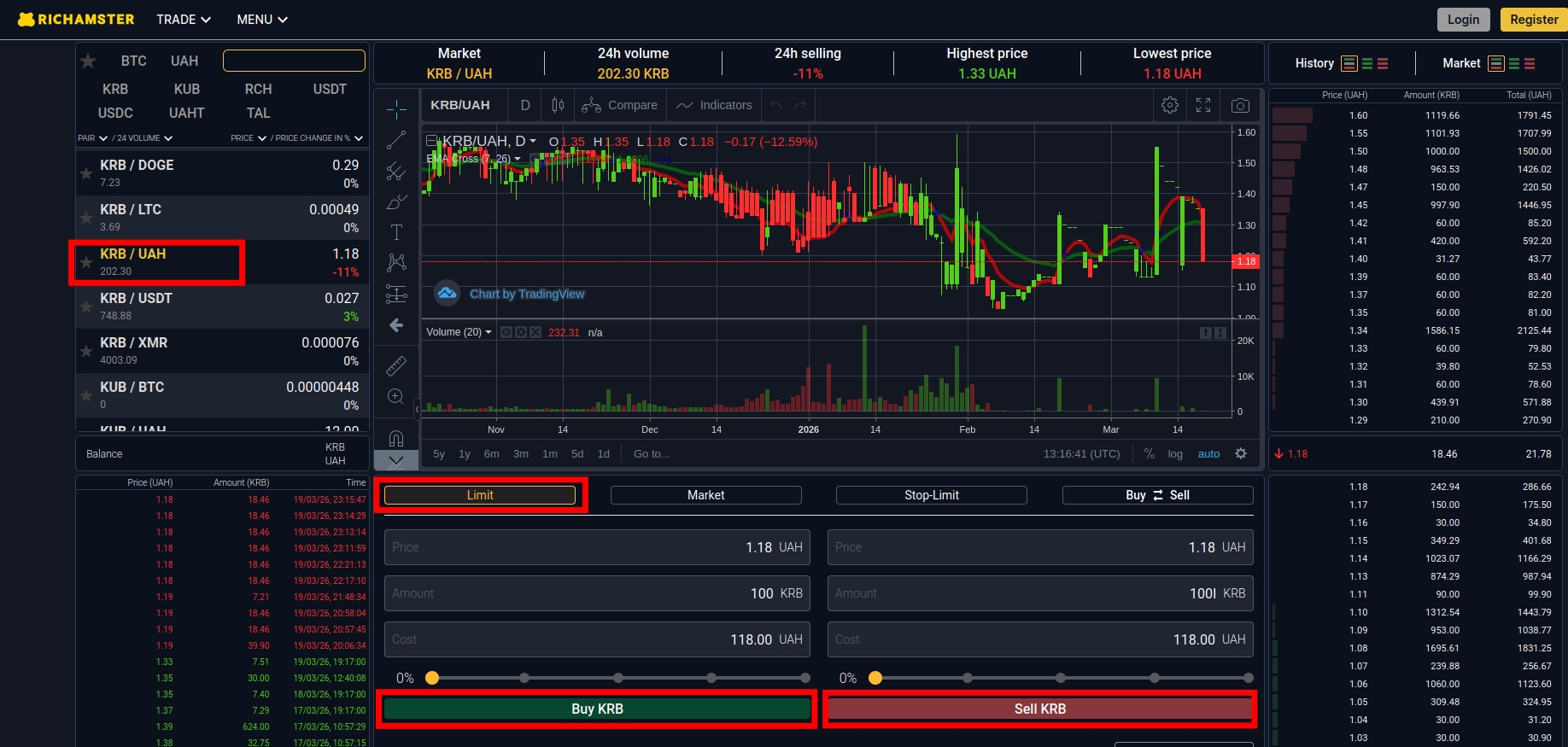1568x747 pixels.
Task: Open the TRADE dropdown menu
Action: (184, 19)
